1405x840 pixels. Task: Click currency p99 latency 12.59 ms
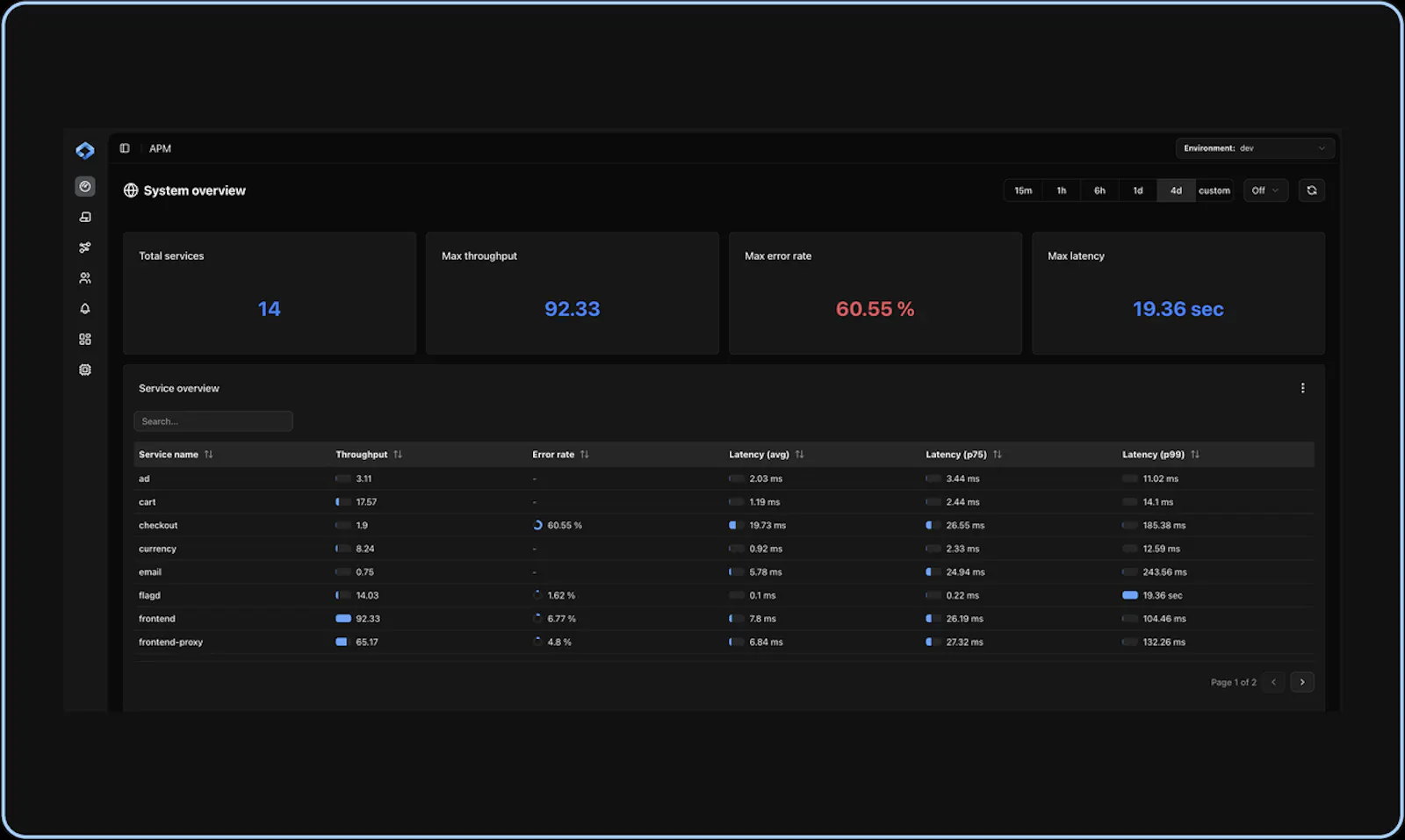pyautogui.click(x=1162, y=549)
